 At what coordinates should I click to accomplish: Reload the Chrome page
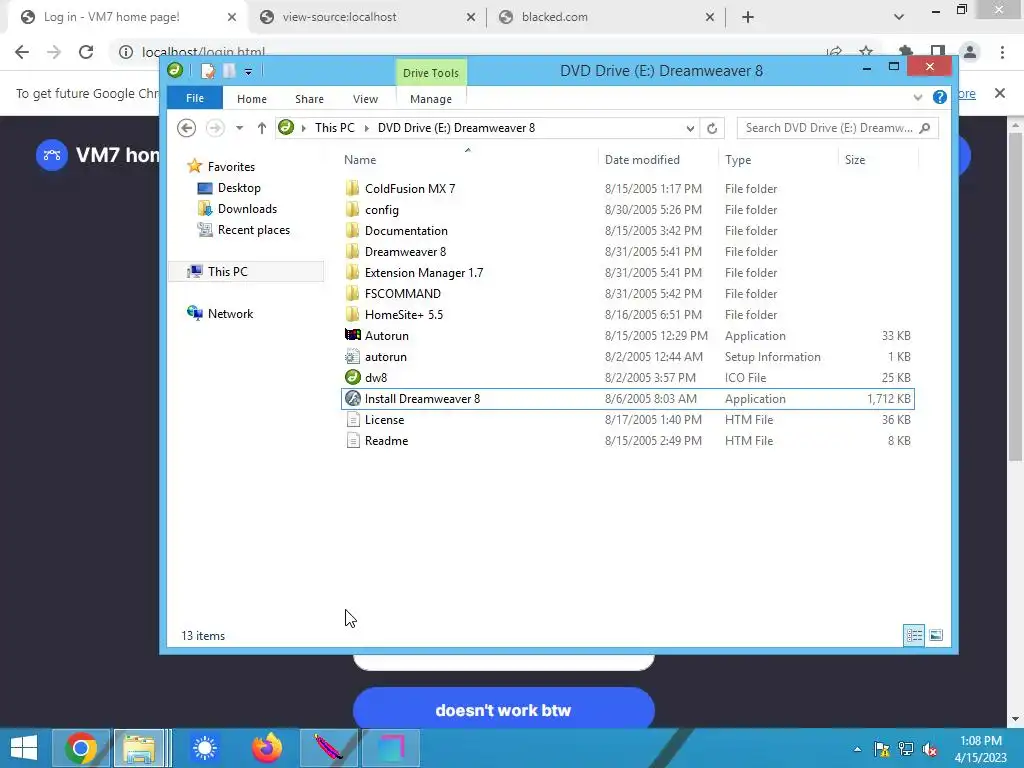click(86, 52)
